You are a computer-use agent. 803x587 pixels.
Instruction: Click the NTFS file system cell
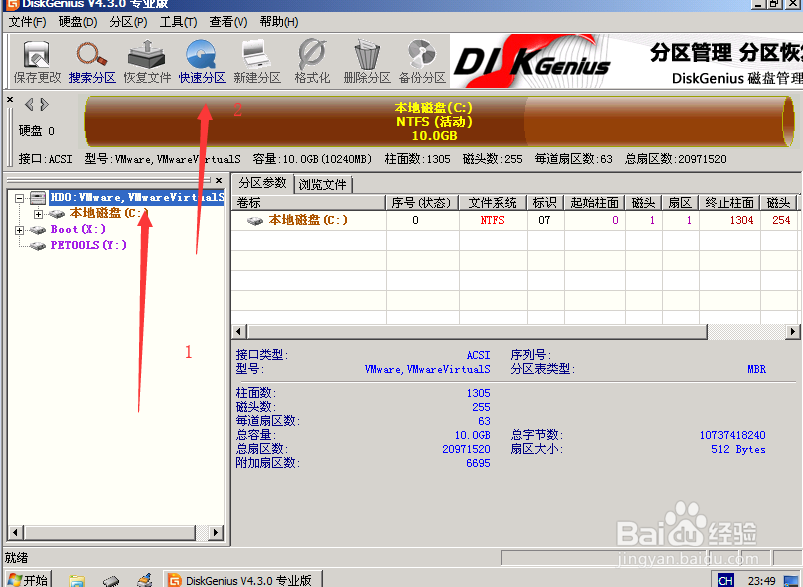coord(493,220)
